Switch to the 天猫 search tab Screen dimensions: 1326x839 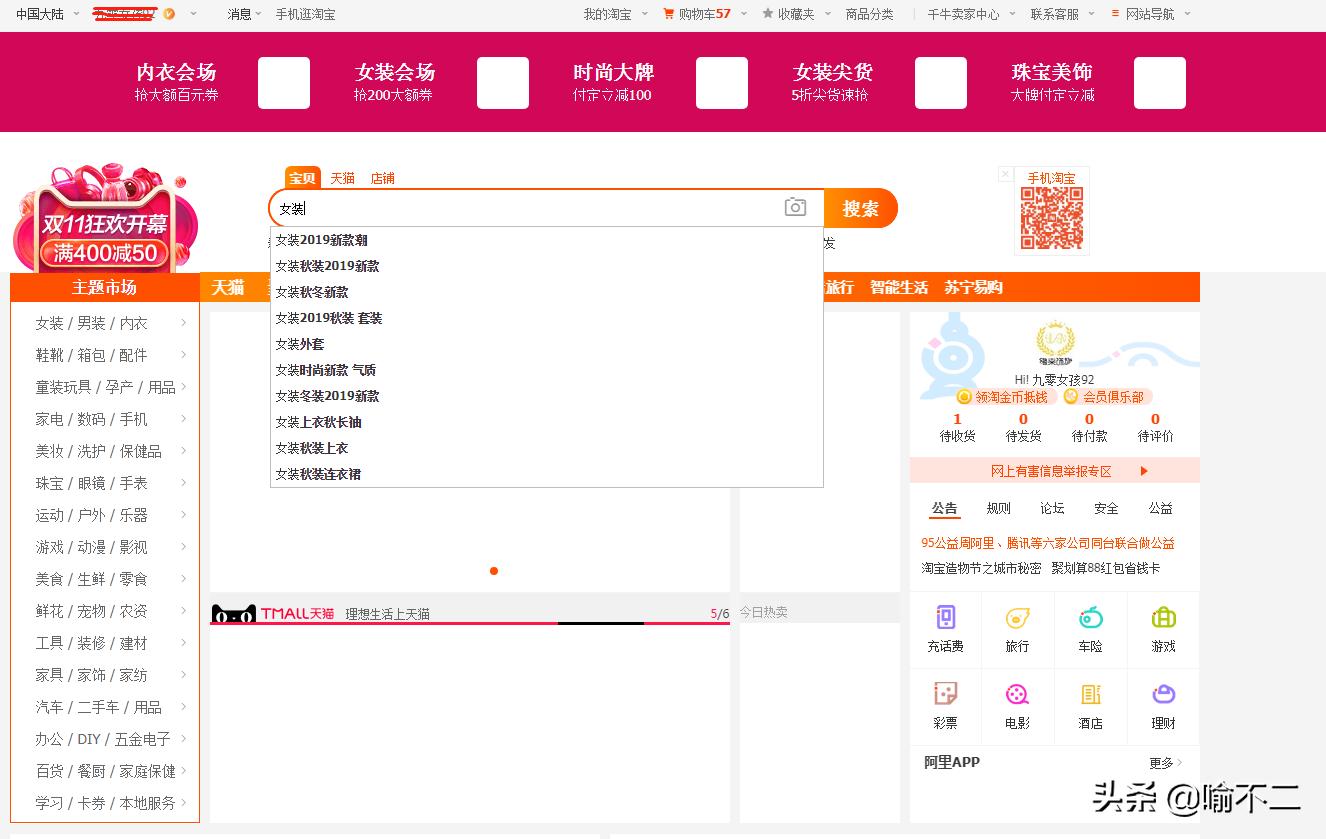click(341, 177)
